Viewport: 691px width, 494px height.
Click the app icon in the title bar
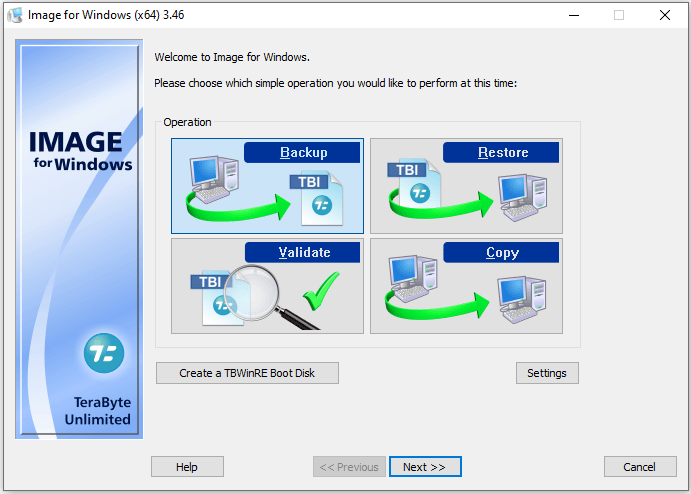15,15
